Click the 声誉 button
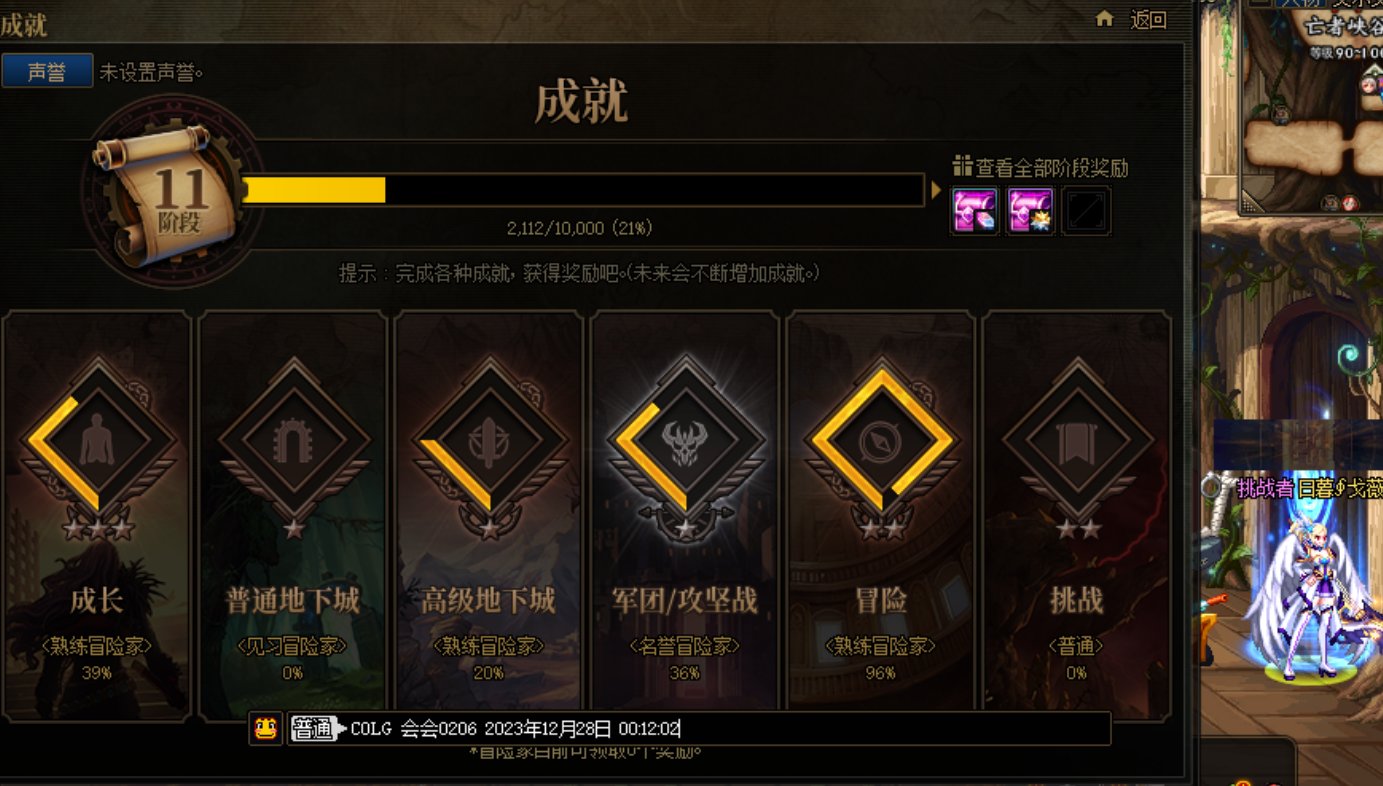The width and height of the screenshot is (1383, 786). point(47,71)
